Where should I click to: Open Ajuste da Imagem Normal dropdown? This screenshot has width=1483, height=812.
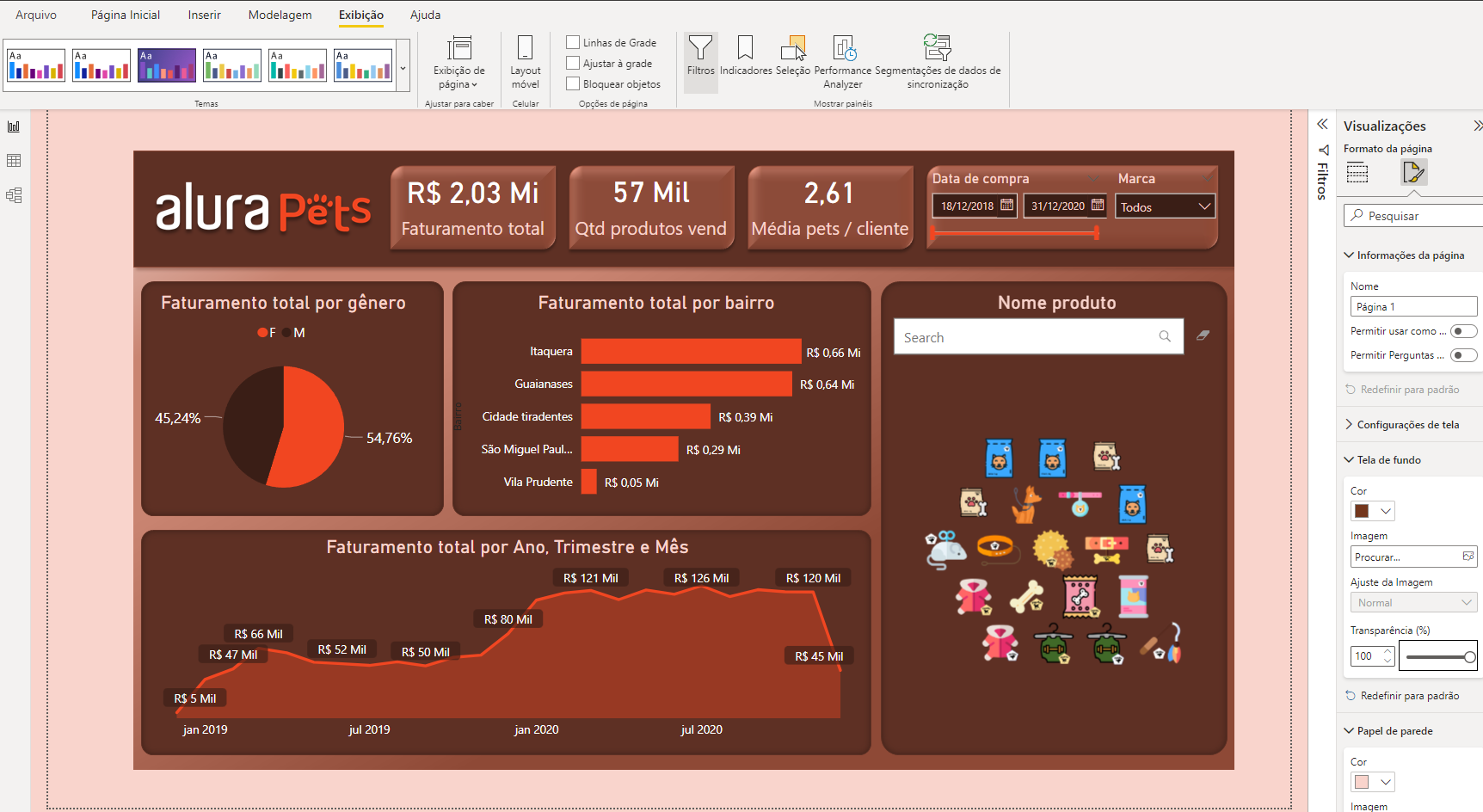click(x=1413, y=603)
